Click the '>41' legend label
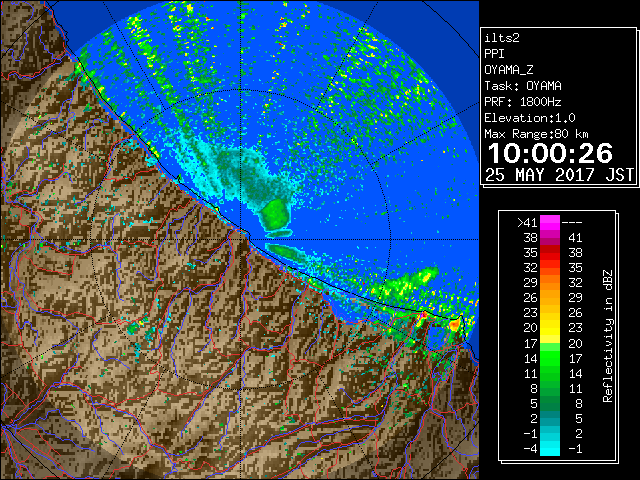Viewport: 640px width, 480px height. [527, 223]
